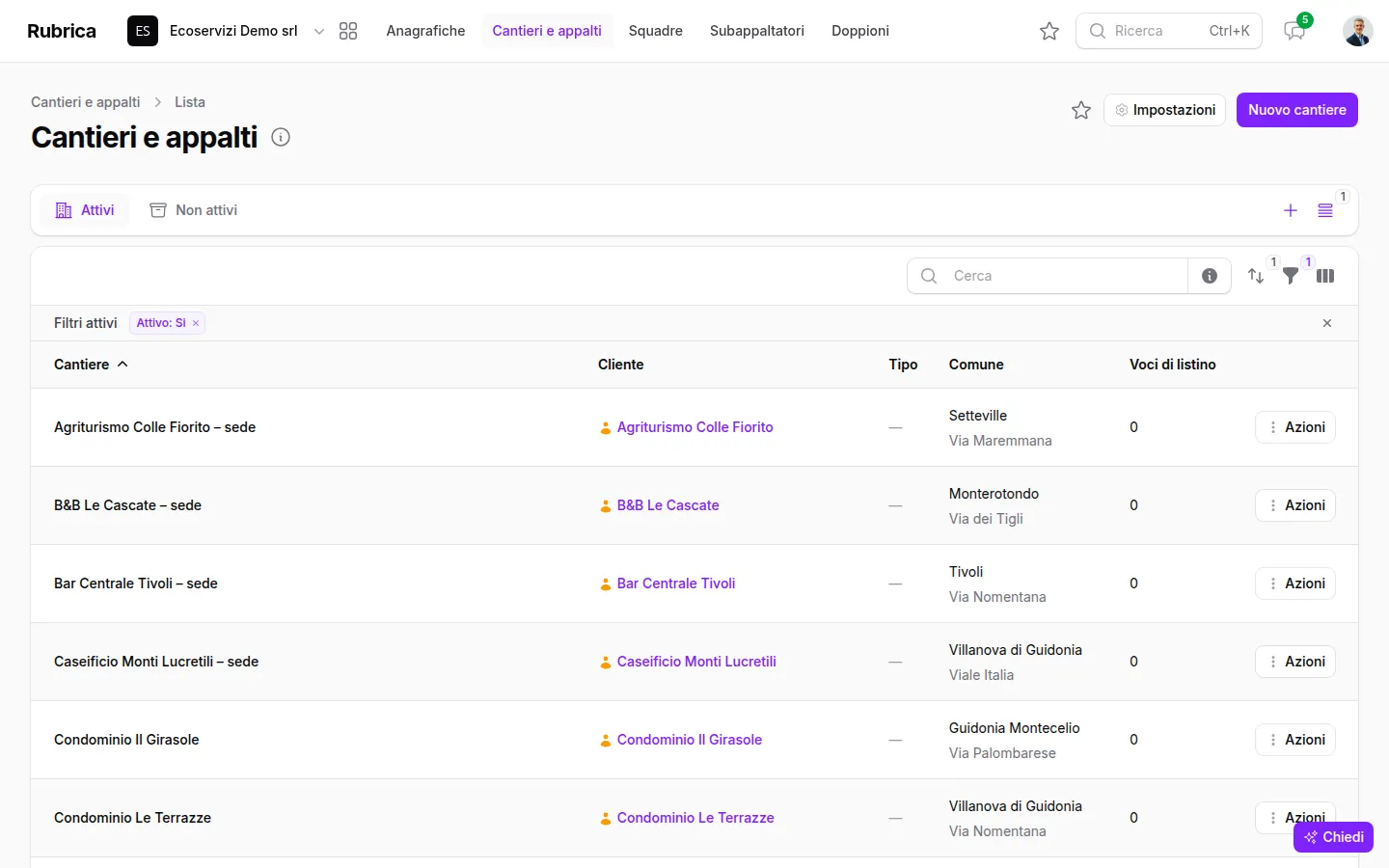Click the Cantieri e appalti breadcrumb link

[x=85, y=102]
